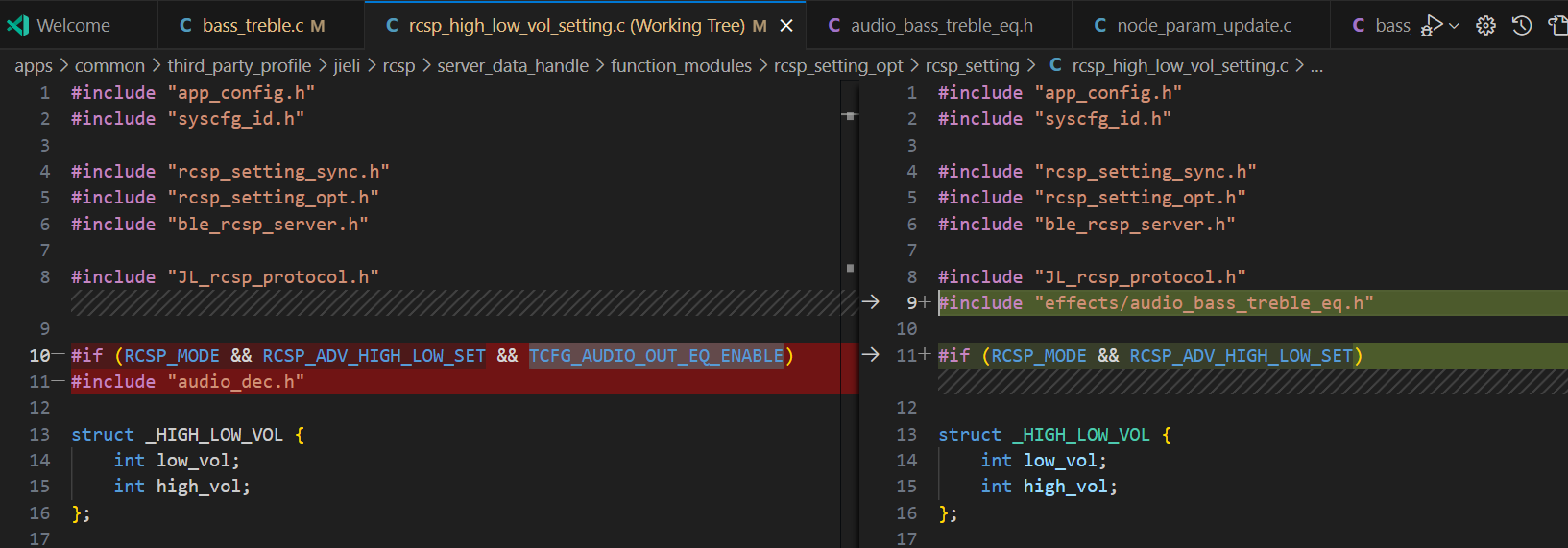1568x548 pixels.
Task: Open the rcsp_high_low_vol_setting.c breadcrumb file entry
Action: 1169,66
